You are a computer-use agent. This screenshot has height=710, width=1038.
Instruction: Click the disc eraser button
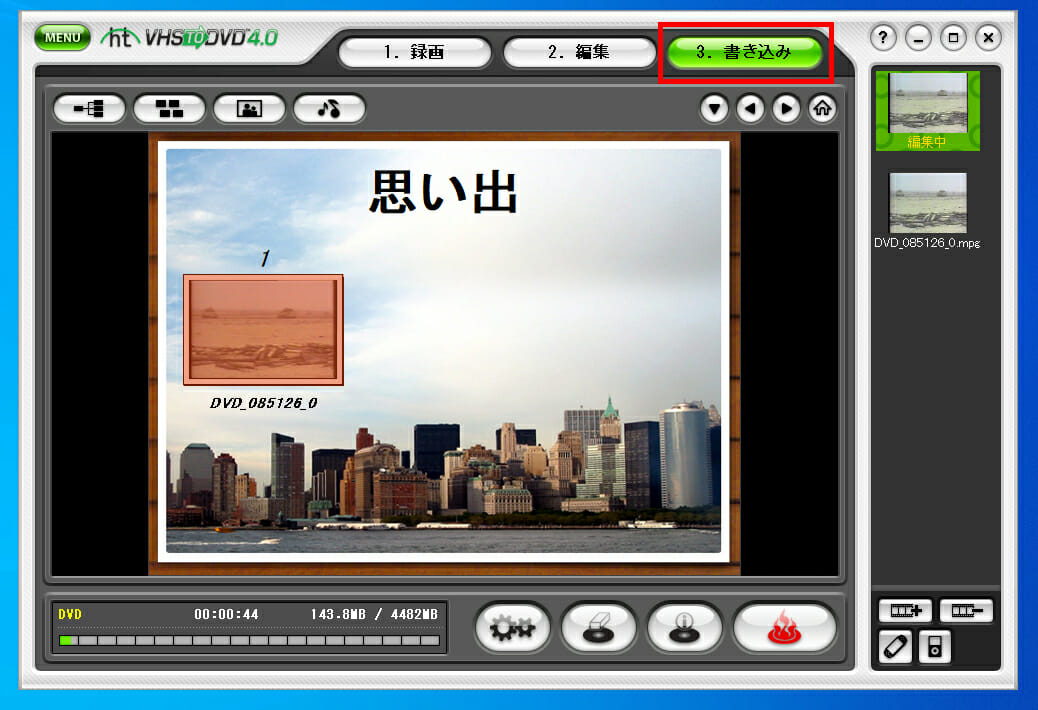click(598, 627)
